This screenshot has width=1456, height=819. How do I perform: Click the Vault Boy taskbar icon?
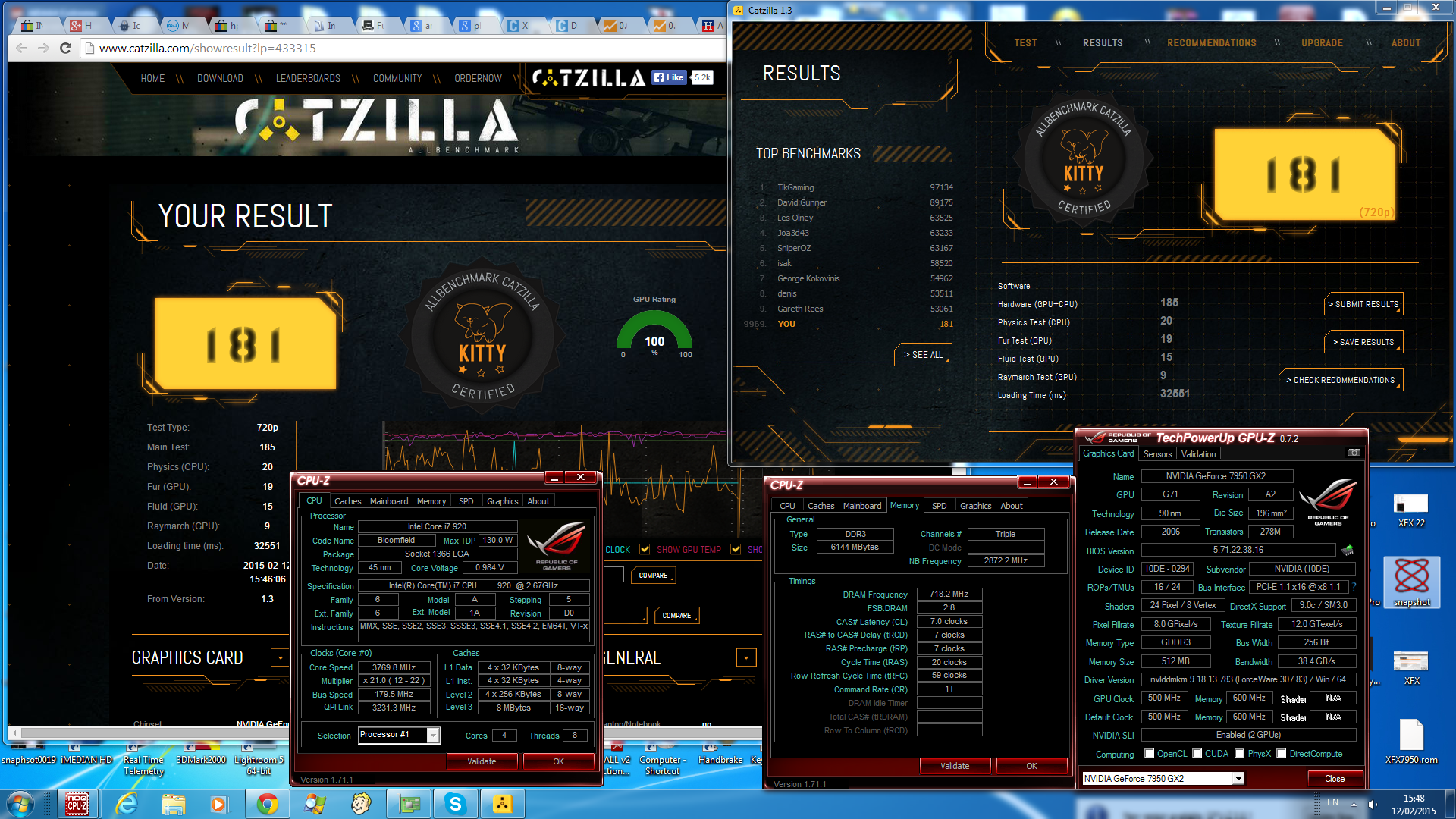point(362,804)
